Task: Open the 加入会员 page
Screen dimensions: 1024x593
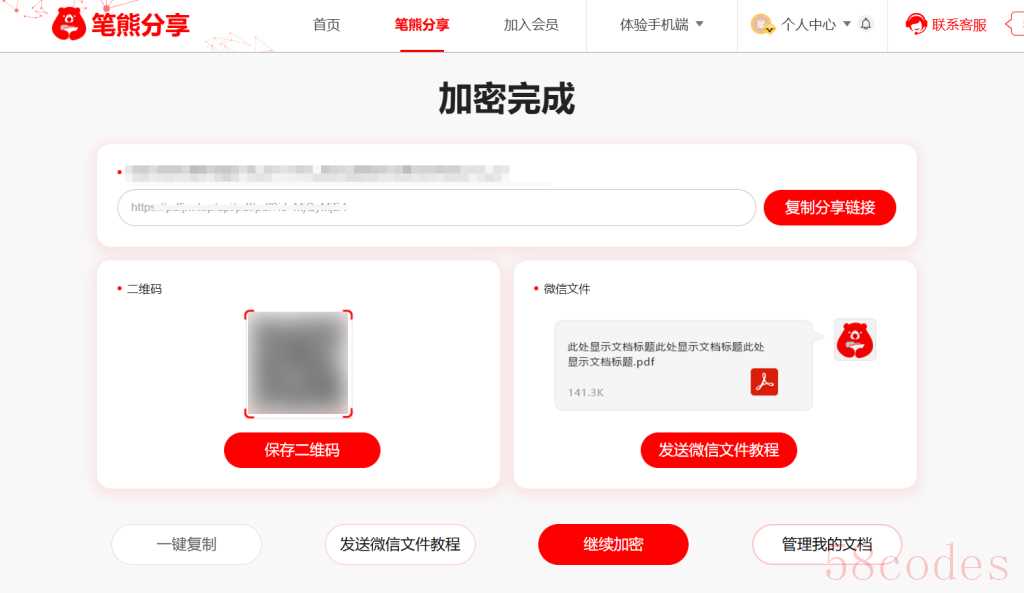Action: (x=531, y=25)
